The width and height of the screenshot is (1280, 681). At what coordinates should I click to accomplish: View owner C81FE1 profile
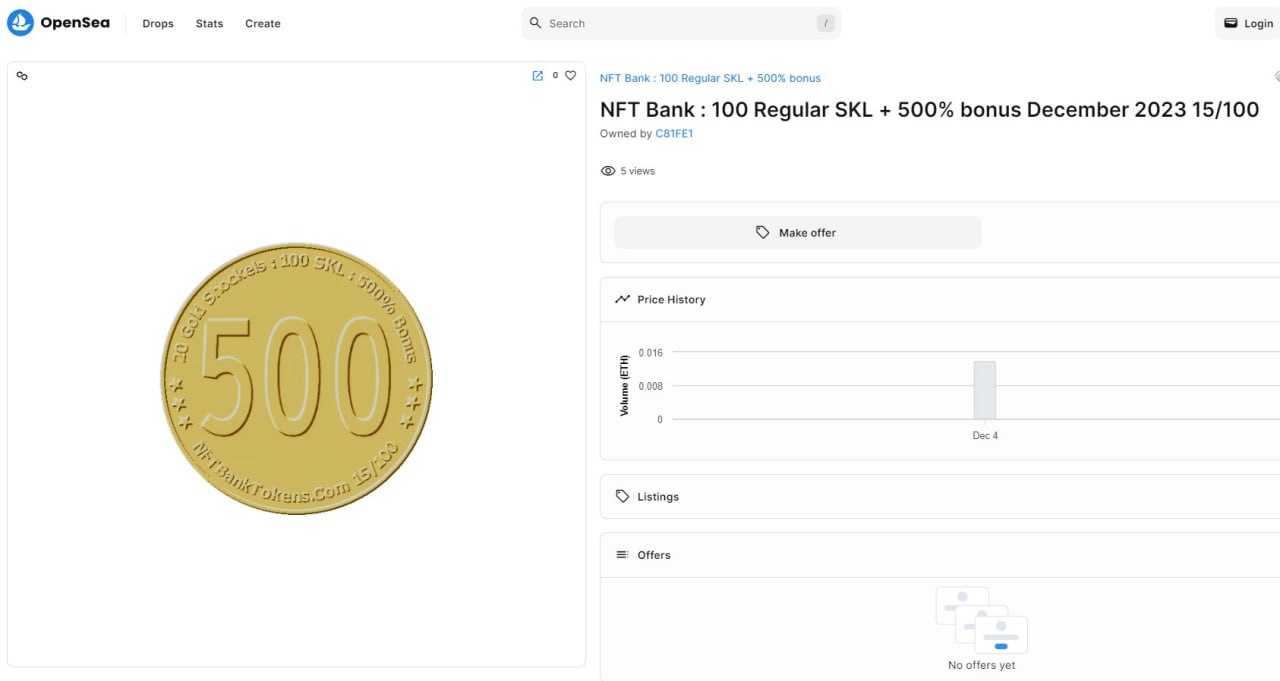click(x=674, y=133)
